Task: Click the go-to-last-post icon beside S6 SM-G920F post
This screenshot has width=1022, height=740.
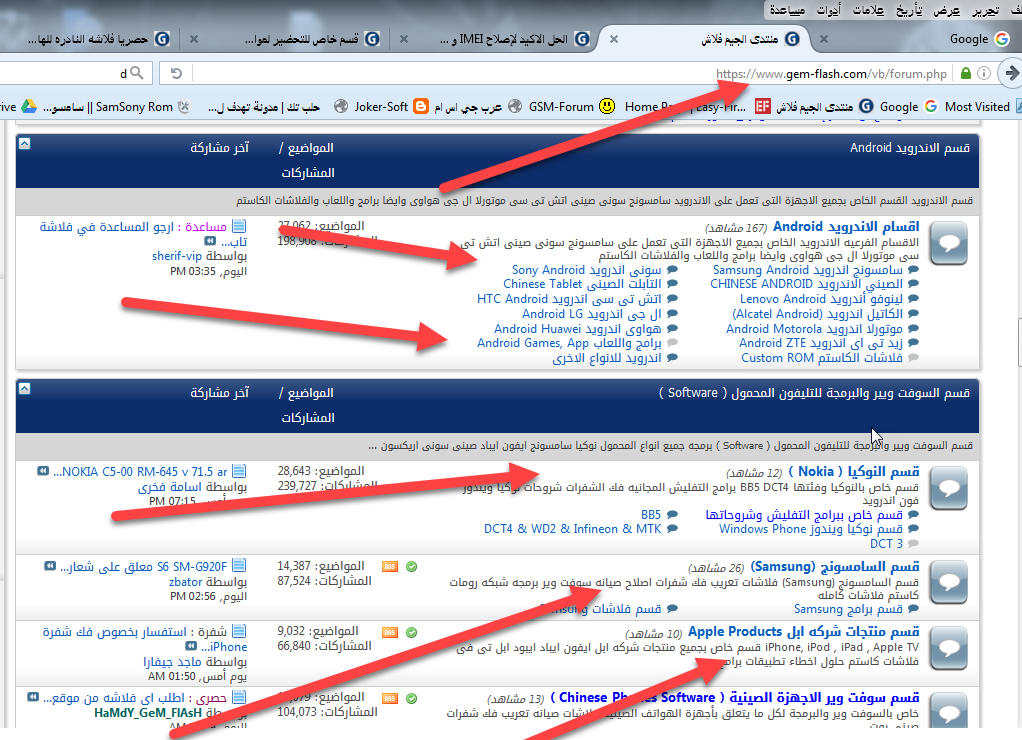Action: 50,566
